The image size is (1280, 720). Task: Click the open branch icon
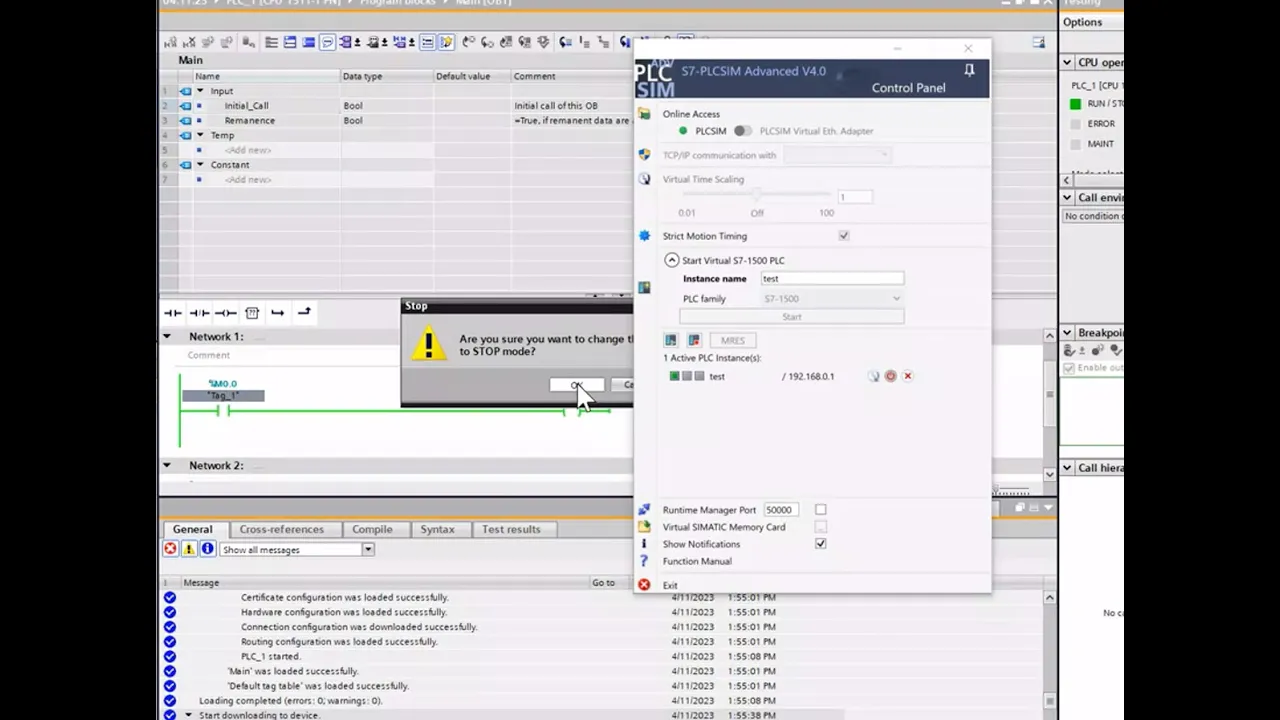[278, 313]
